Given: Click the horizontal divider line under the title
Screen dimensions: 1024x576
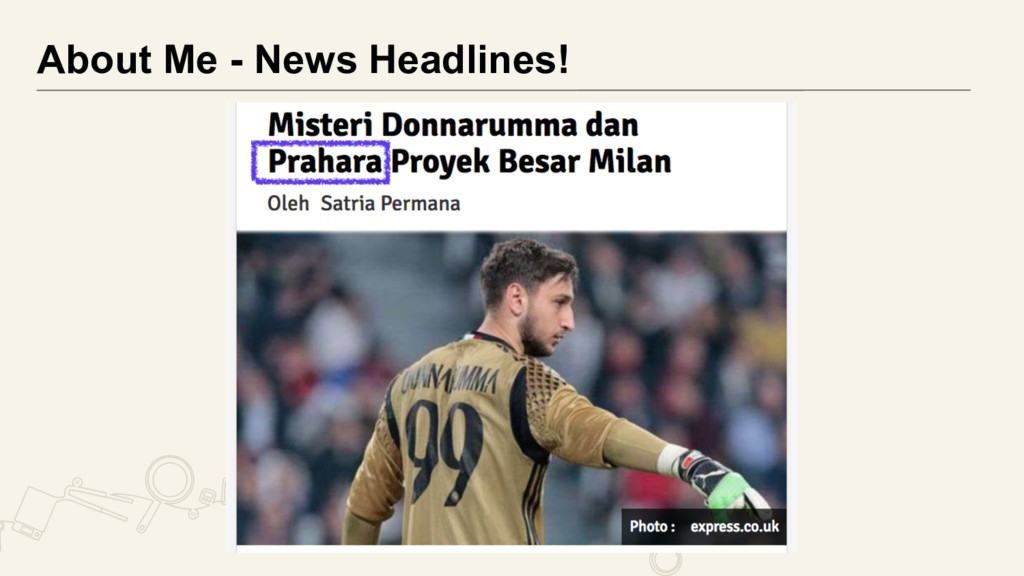Looking at the screenshot, I should point(504,90).
